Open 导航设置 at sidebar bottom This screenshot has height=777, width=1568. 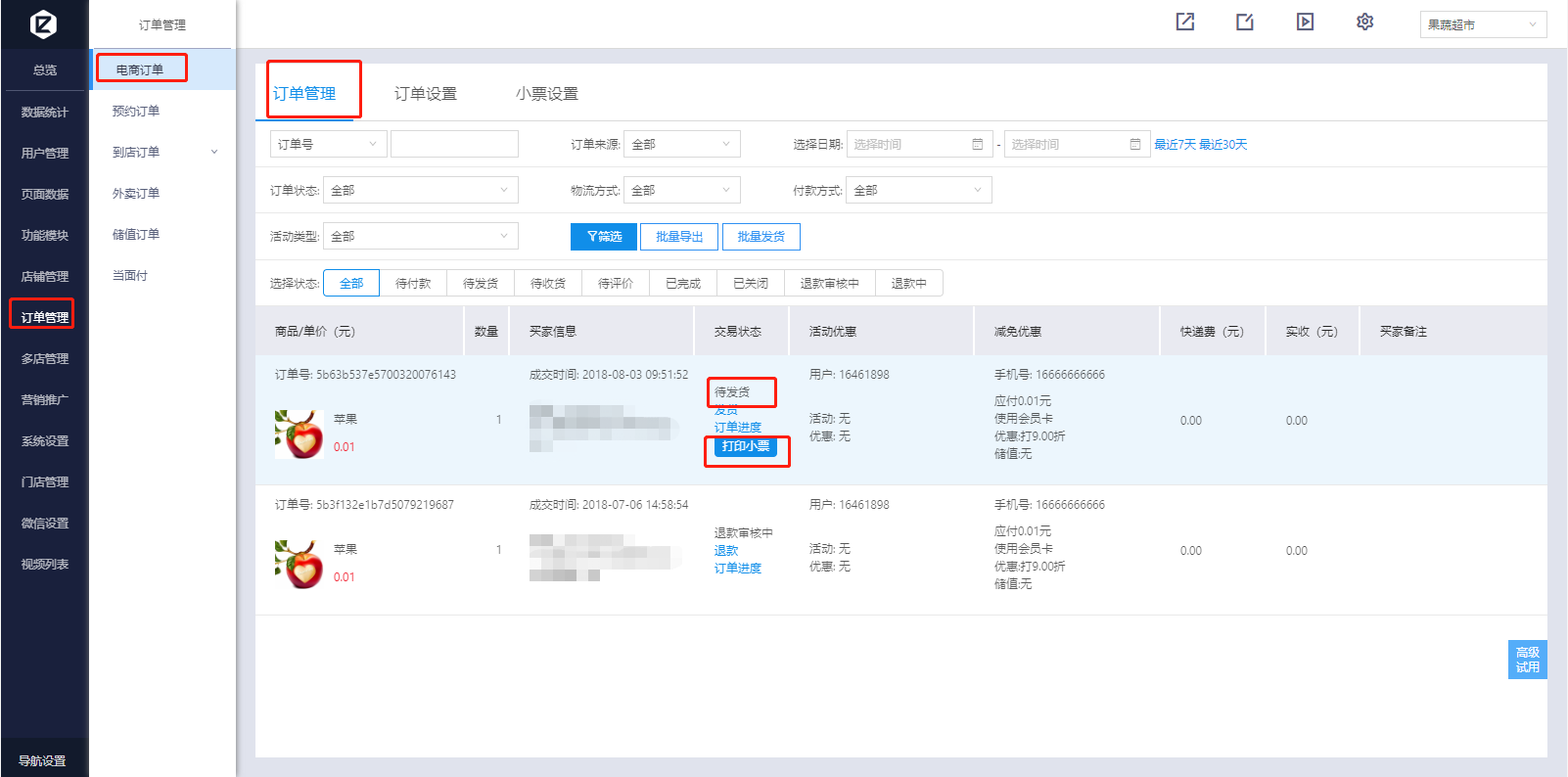(43, 760)
